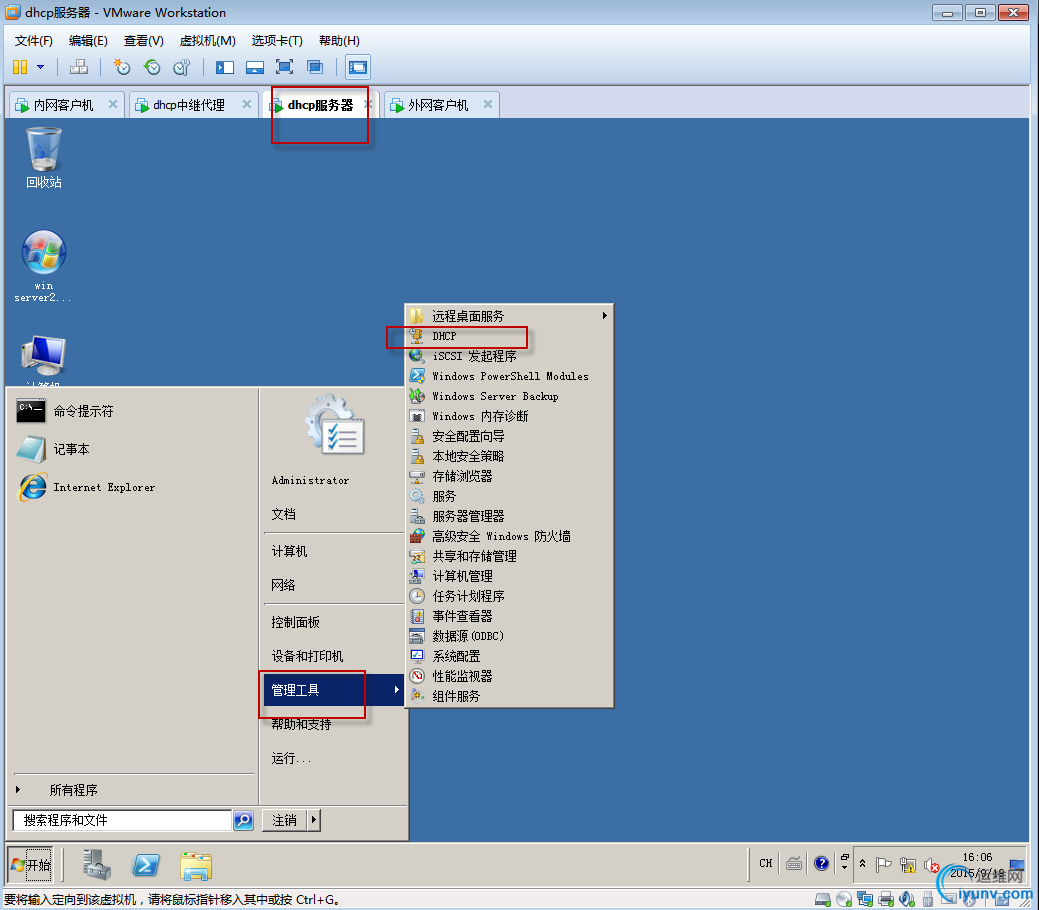Click the win server2... desktop icon
This screenshot has height=910, width=1039.
[x=43, y=266]
